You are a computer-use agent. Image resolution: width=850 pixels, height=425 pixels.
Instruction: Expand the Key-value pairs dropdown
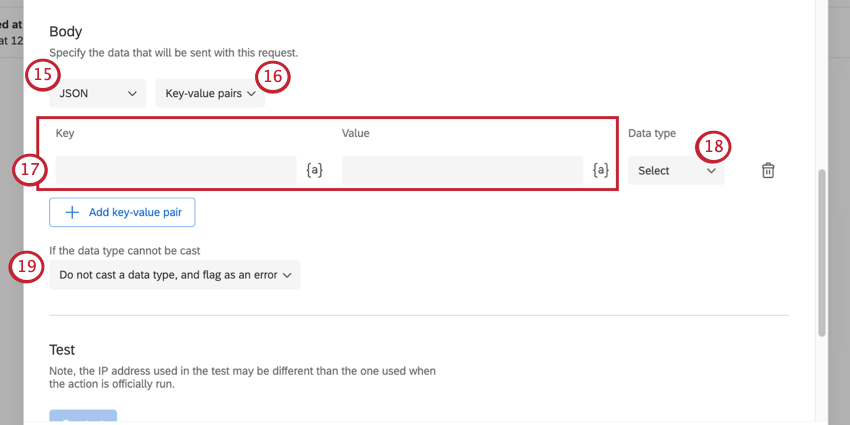210,94
